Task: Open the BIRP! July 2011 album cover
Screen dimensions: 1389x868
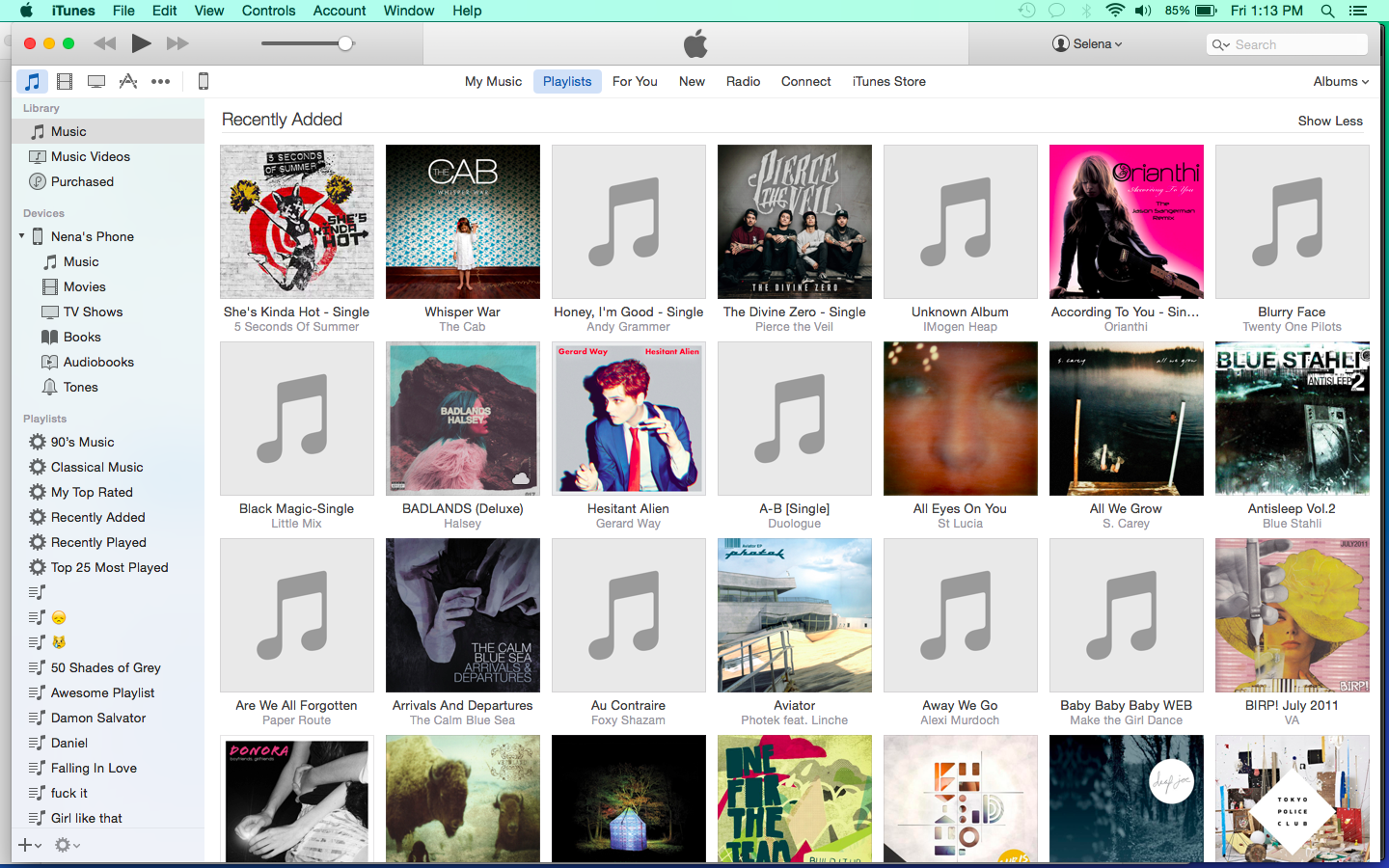Action: [x=1293, y=615]
